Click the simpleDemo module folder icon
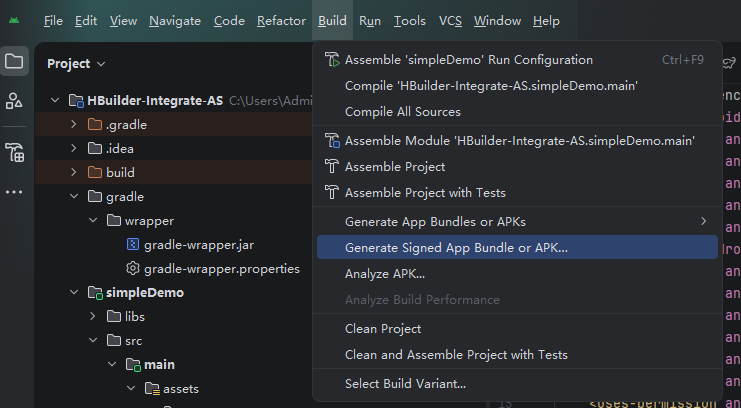The image size is (741, 408). tap(95, 293)
